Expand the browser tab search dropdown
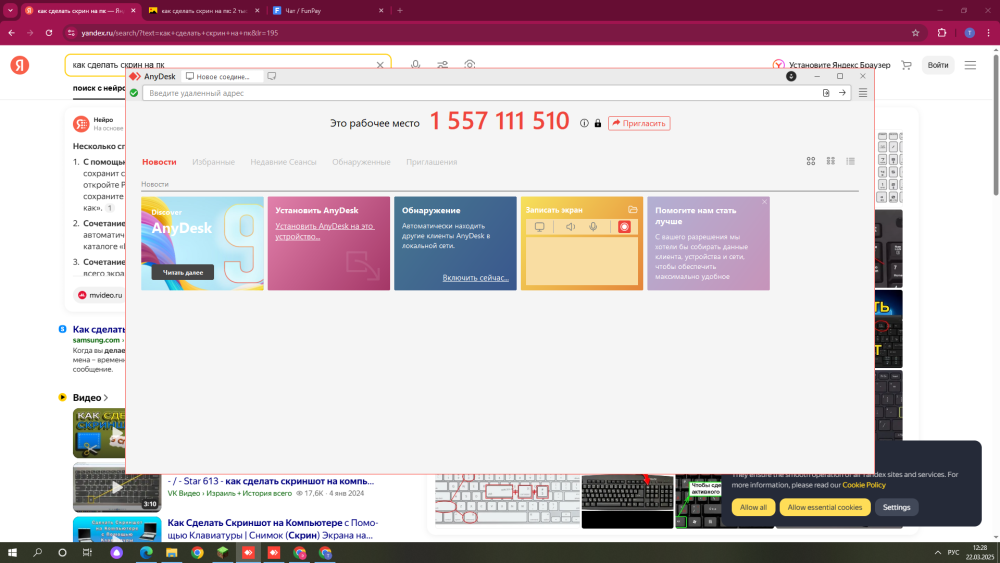 pos(10,10)
